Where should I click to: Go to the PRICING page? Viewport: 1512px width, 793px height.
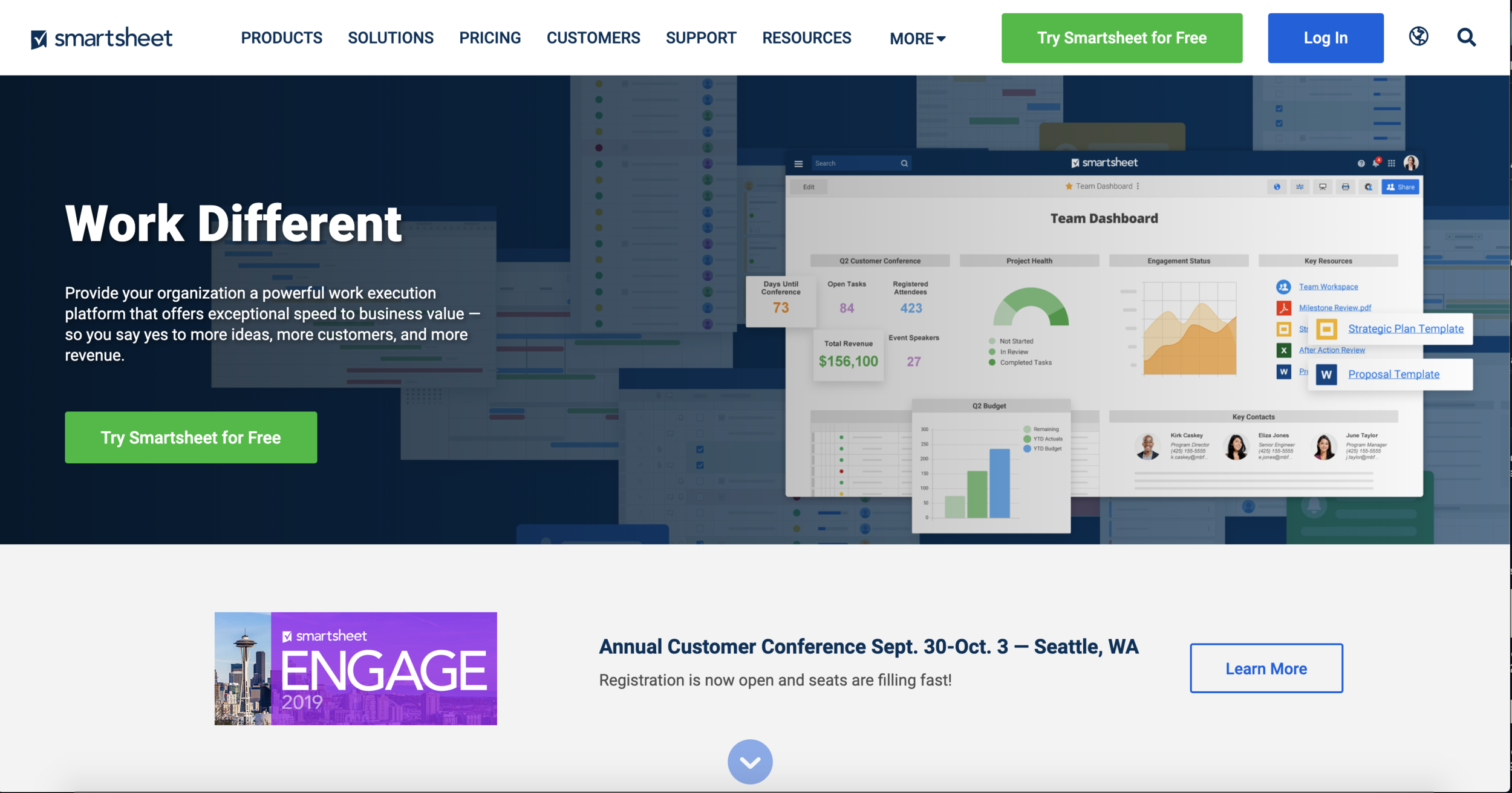490,38
